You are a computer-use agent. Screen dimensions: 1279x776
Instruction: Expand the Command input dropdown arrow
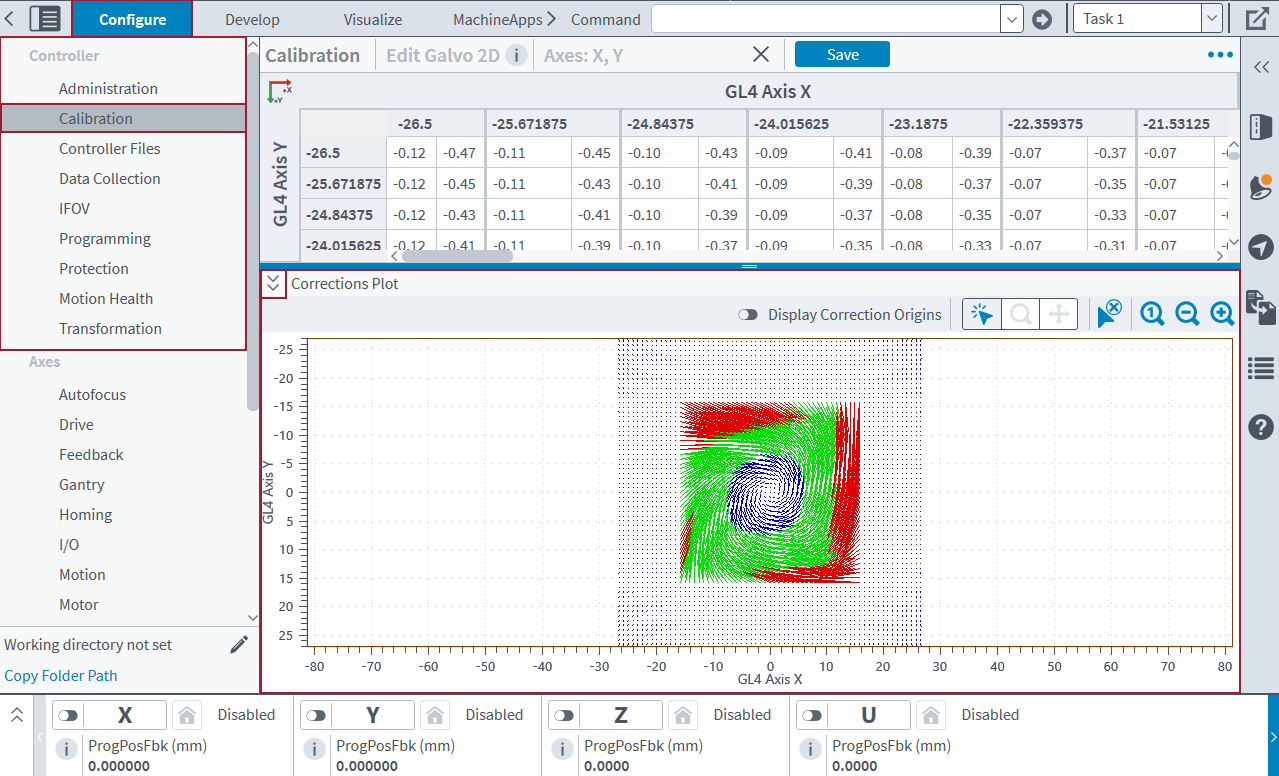pyautogui.click(x=1011, y=19)
